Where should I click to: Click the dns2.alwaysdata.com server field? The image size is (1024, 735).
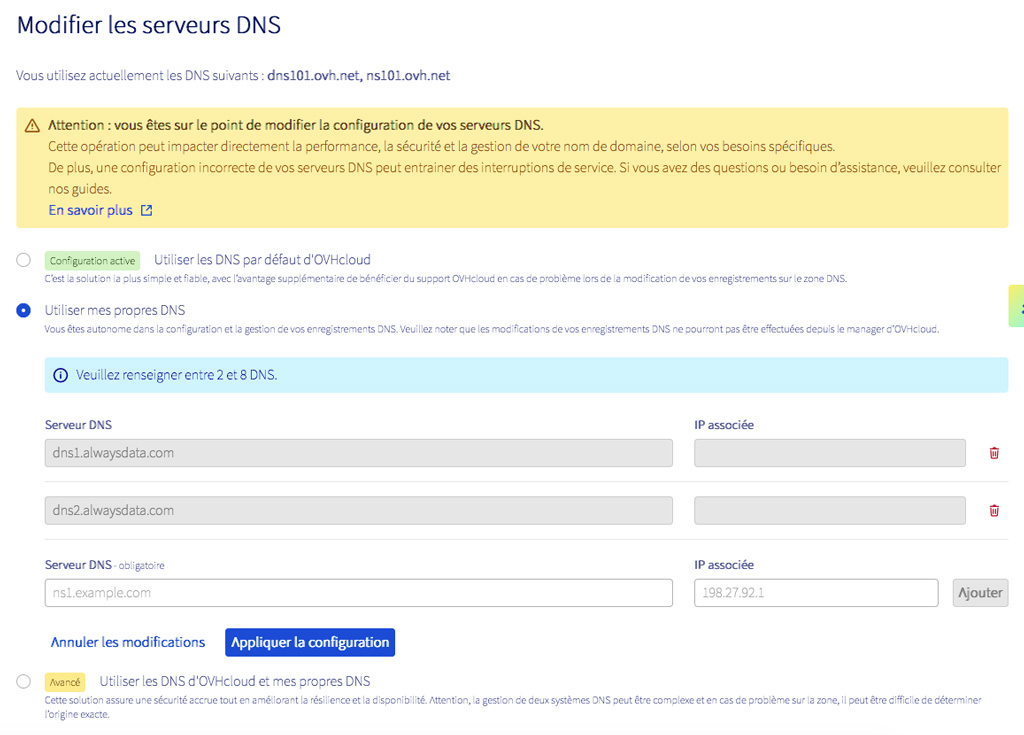click(x=359, y=510)
